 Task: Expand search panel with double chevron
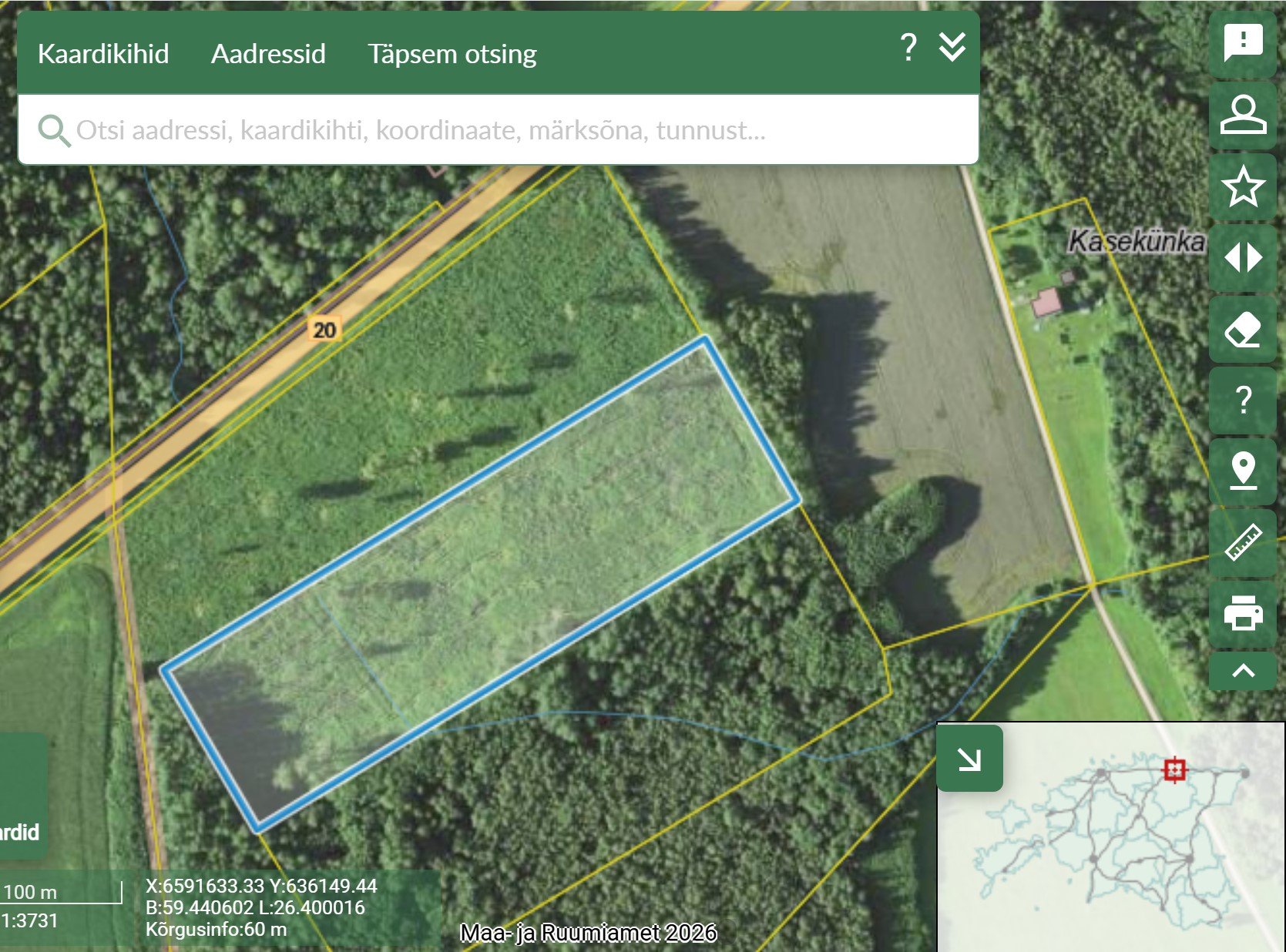[x=952, y=48]
